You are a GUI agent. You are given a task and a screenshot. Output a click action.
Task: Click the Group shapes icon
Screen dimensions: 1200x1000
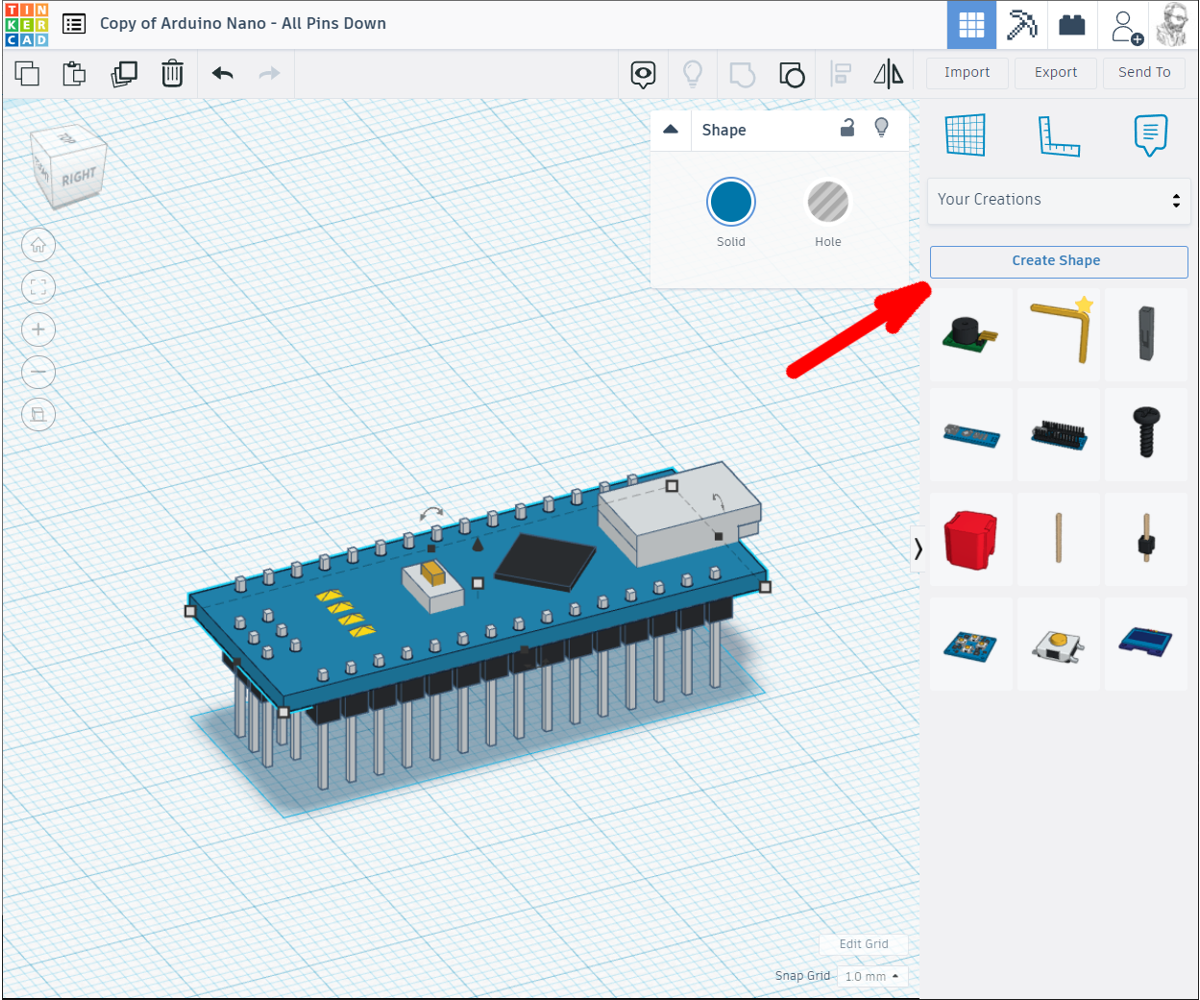pos(742,74)
